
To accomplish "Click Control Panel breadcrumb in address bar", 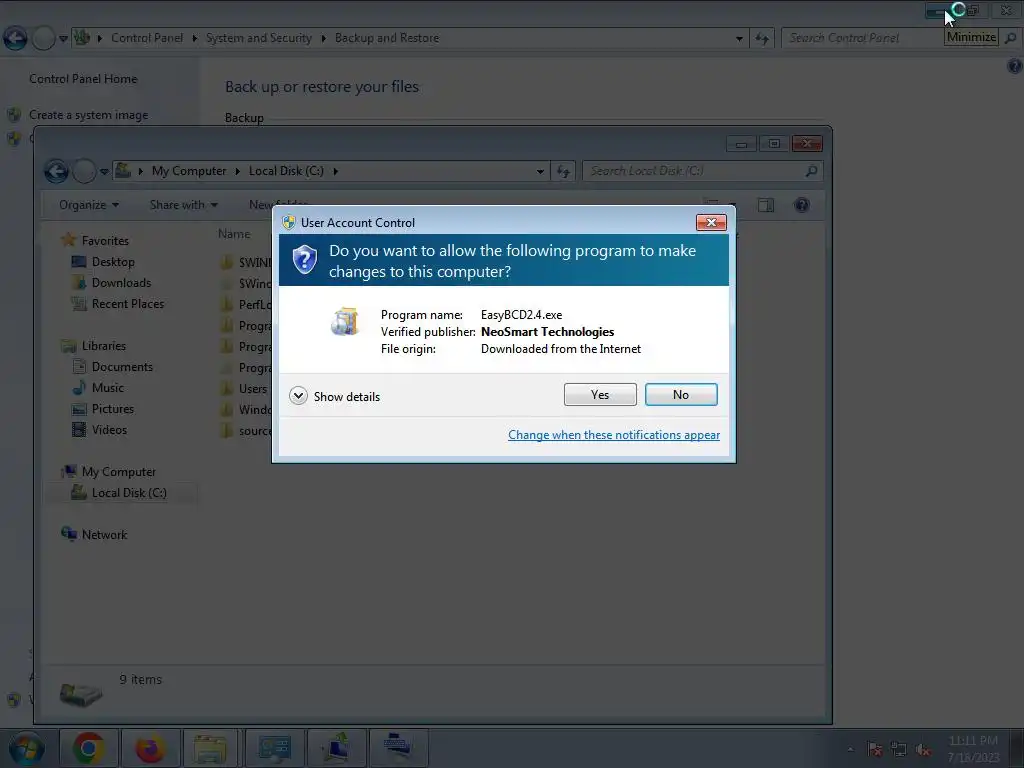I will [x=147, y=38].
